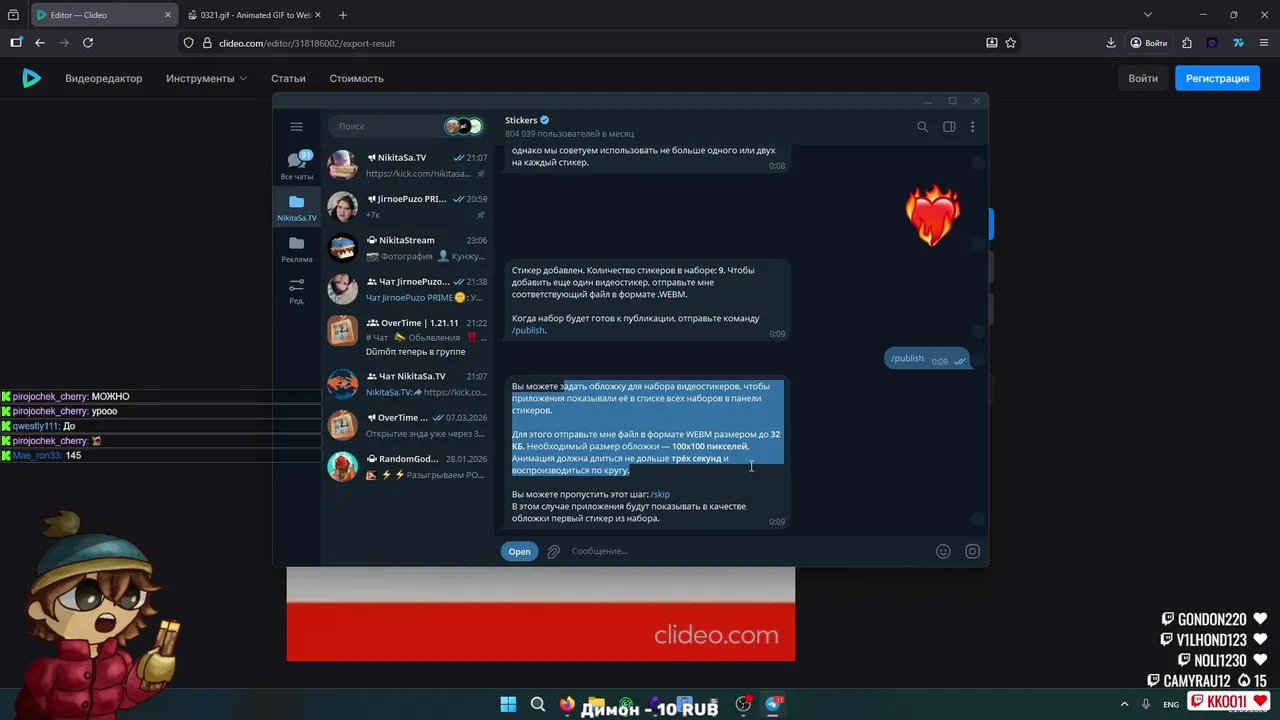This screenshot has width=1280, height=720.
Task: Open the Статьи page
Action: (288, 78)
